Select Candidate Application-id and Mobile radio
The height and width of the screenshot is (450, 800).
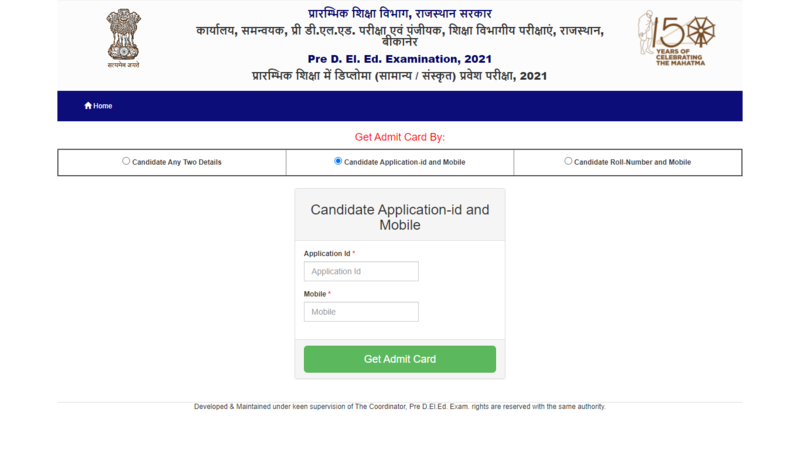(338, 161)
